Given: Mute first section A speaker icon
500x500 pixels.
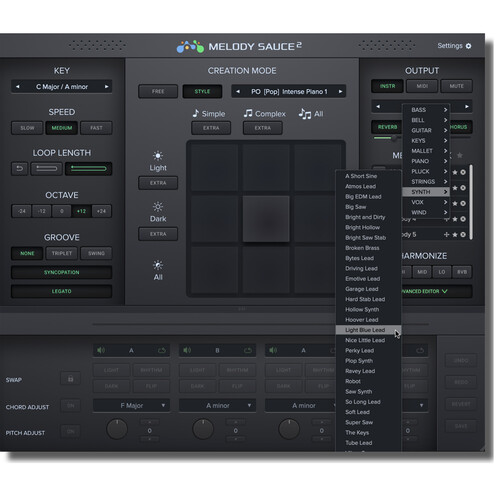Looking at the screenshot, I should click(101, 350).
